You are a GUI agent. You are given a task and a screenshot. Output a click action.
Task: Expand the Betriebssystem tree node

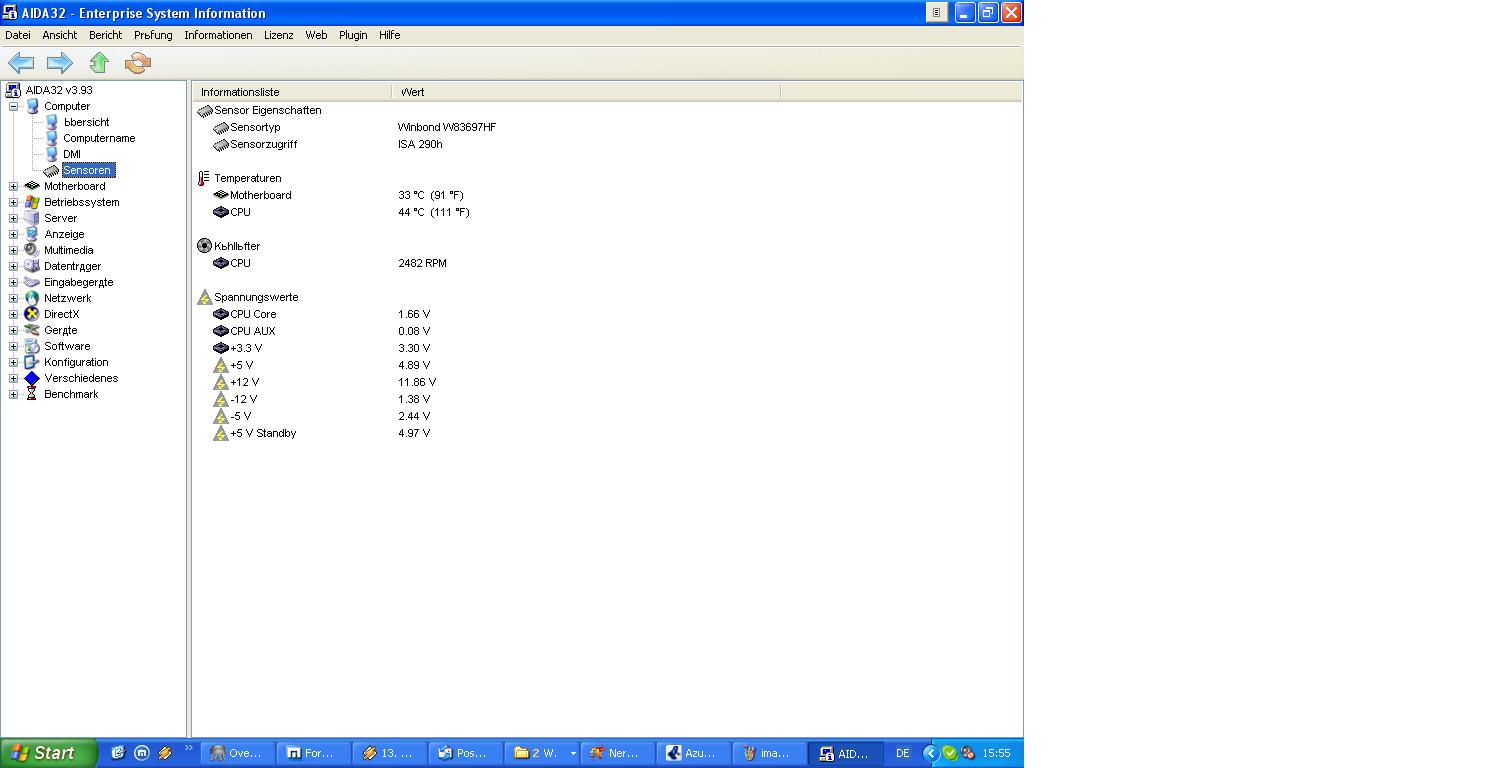(x=14, y=202)
